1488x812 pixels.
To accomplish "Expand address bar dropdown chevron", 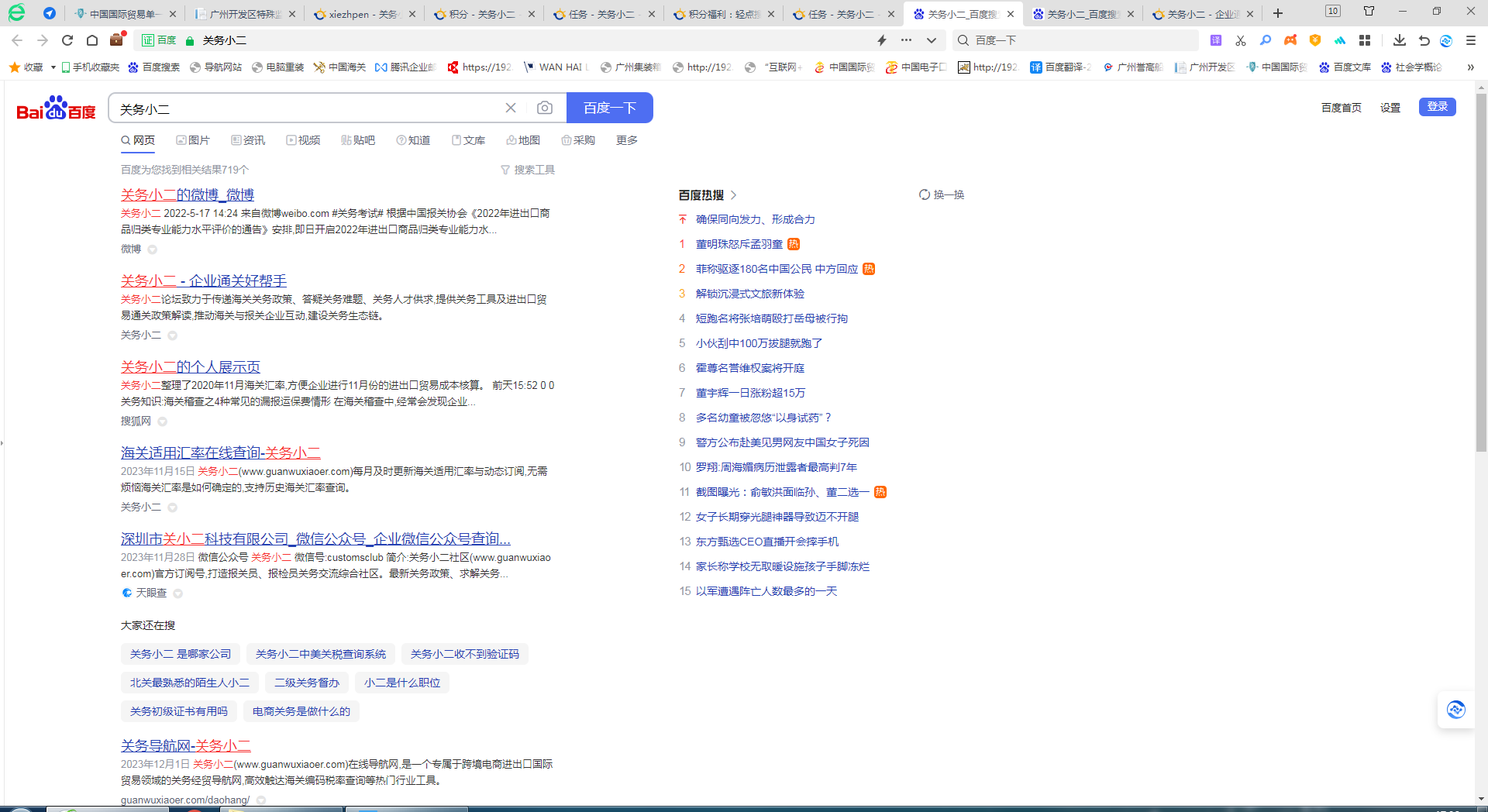I will click(932, 40).
